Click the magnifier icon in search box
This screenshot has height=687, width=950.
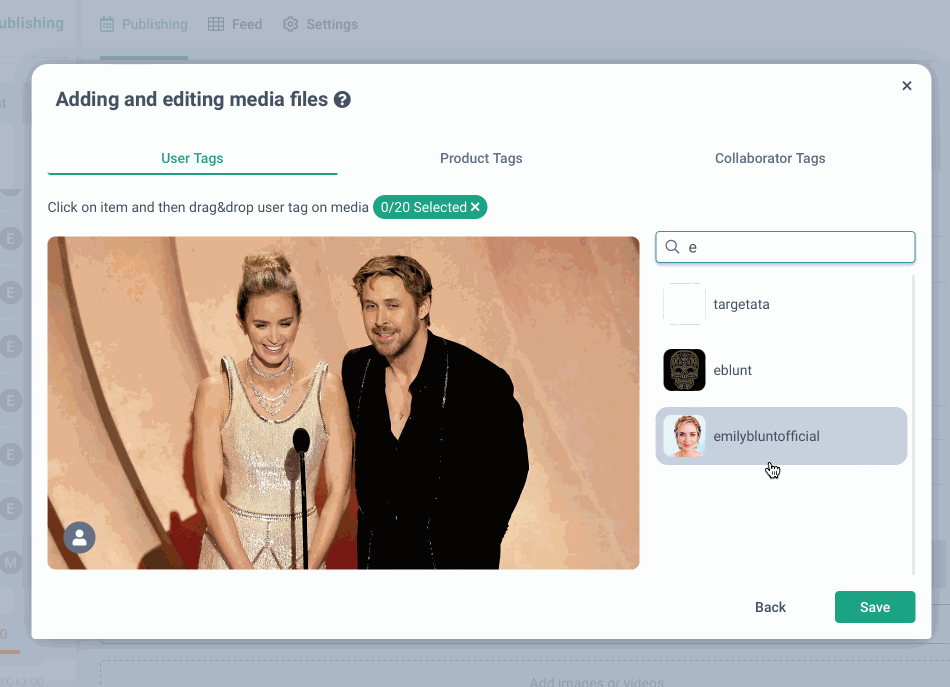[673, 247]
